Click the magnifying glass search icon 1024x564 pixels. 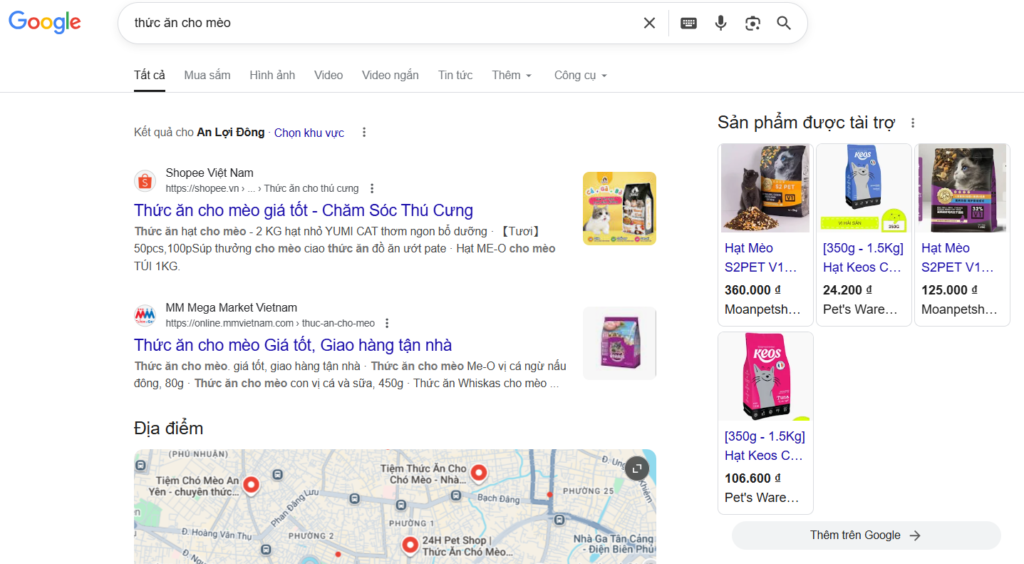tap(784, 23)
